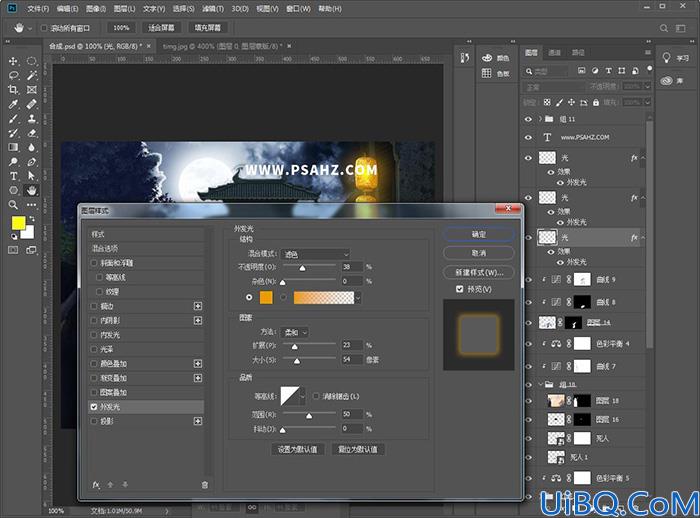This screenshot has height=518, width=700.
Task: Switch to the timg.jpg document tab
Action: point(221,46)
